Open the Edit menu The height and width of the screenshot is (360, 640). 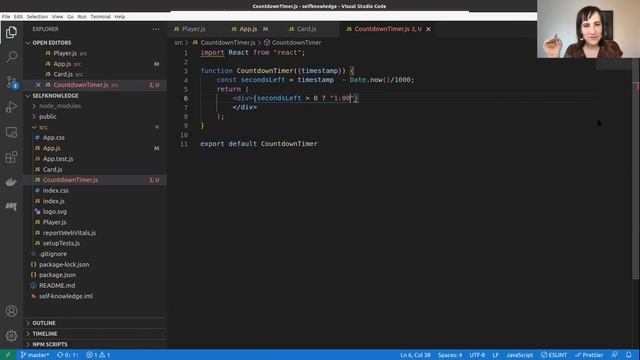(18, 17)
